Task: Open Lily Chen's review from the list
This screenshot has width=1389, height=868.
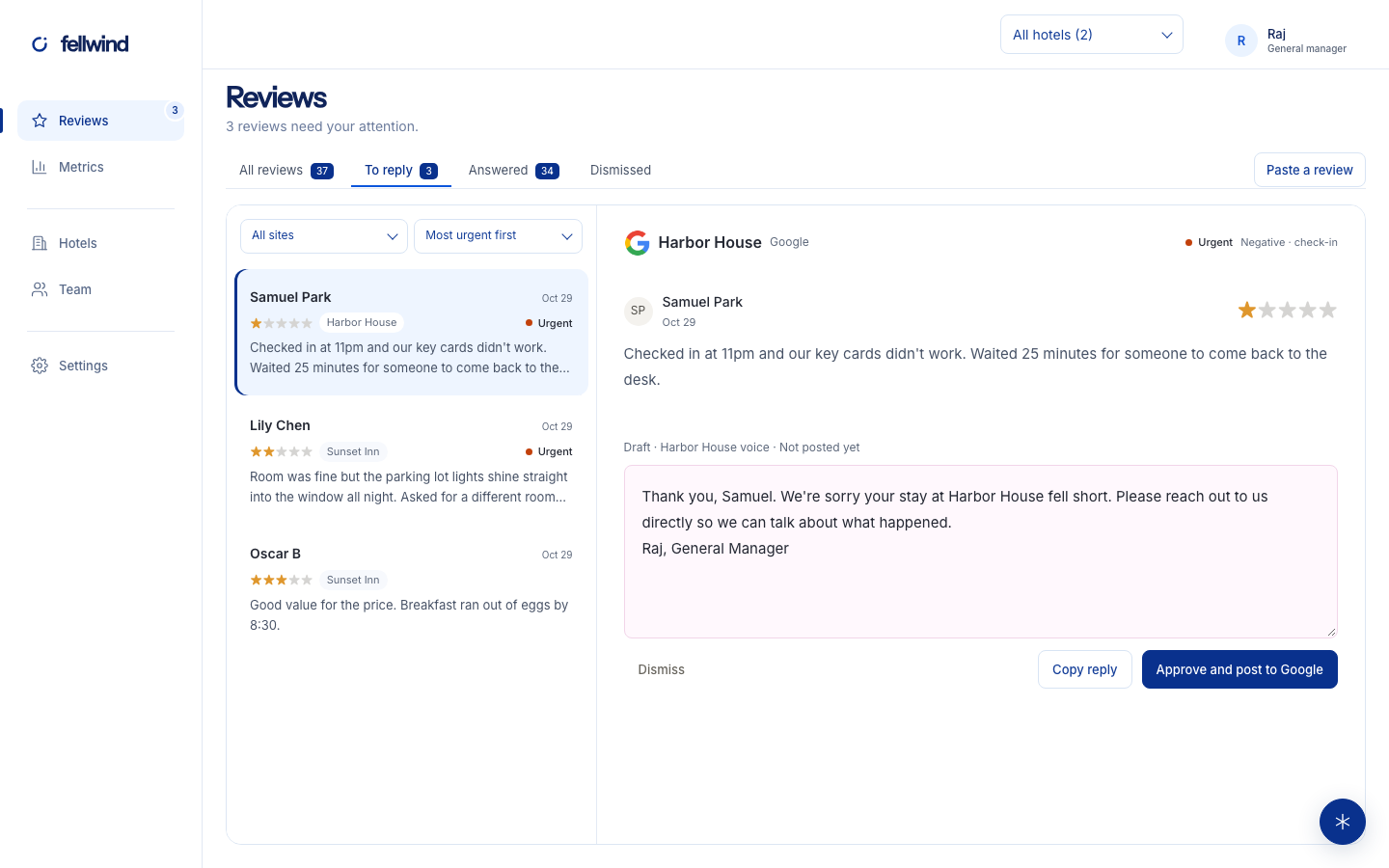Action: [x=412, y=460]
